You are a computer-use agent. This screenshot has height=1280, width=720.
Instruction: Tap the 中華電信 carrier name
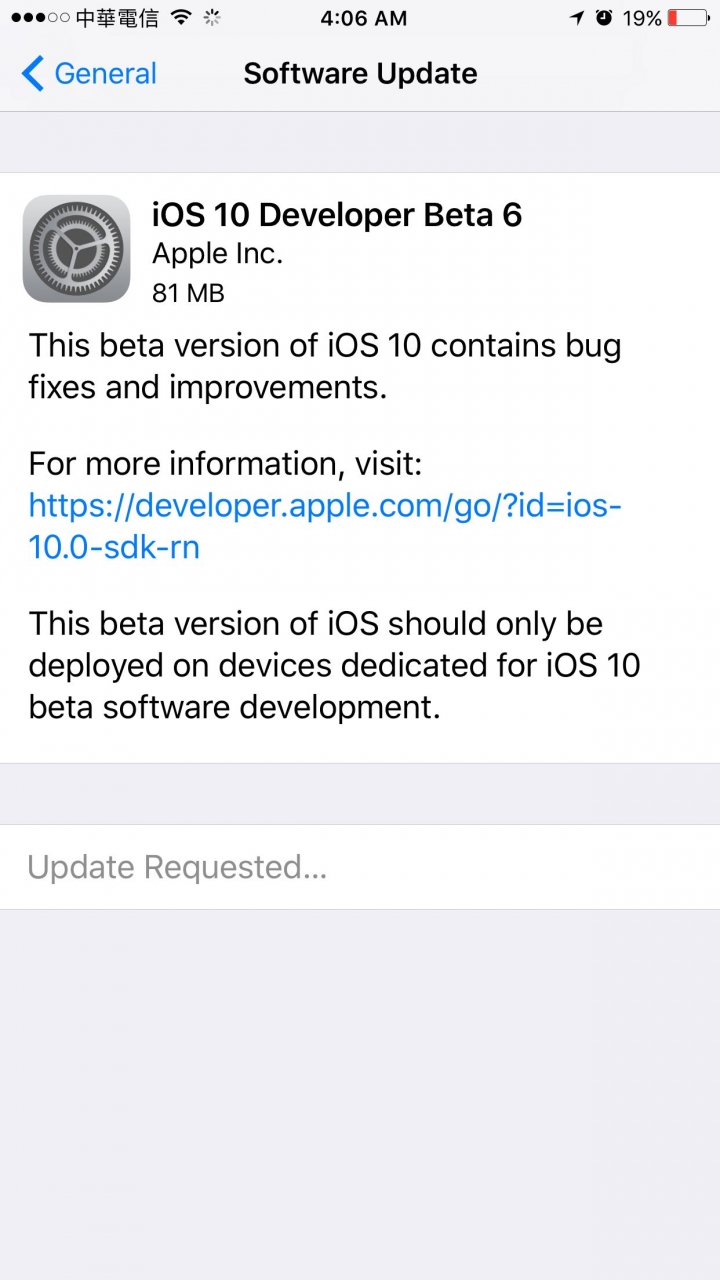point(117,18)
